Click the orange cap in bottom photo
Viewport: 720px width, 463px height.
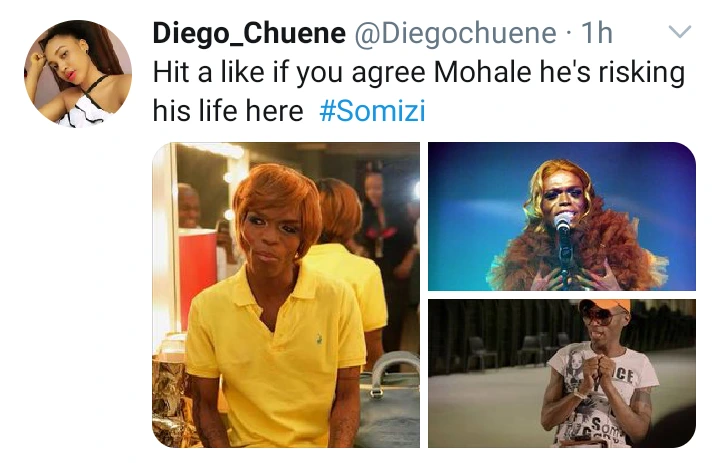[x=606, y=305]
